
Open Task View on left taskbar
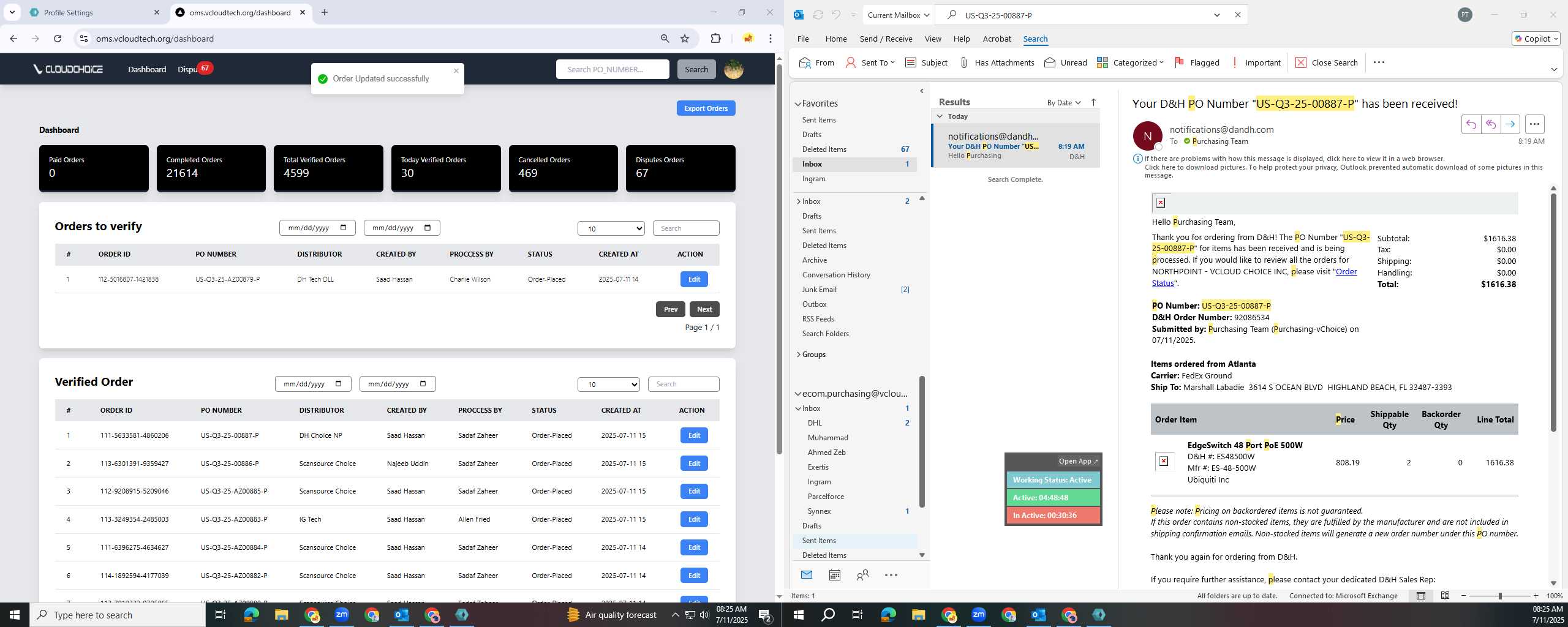[x=220, y=615]
